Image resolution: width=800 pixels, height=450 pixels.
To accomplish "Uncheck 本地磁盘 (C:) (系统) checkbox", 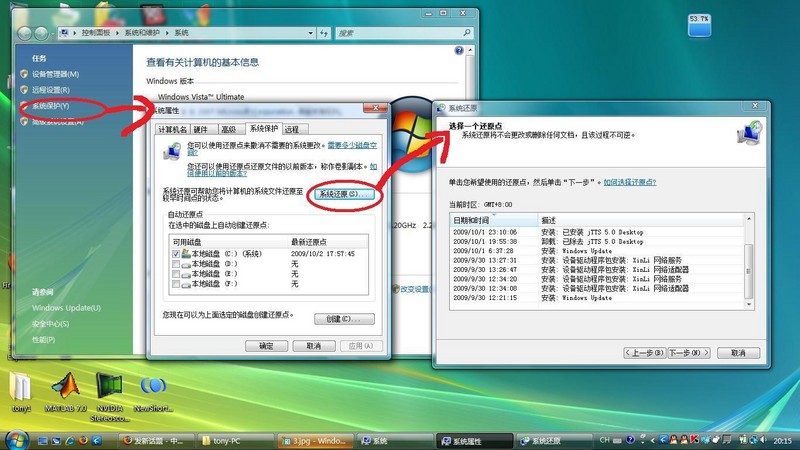I will click(176, 254).
